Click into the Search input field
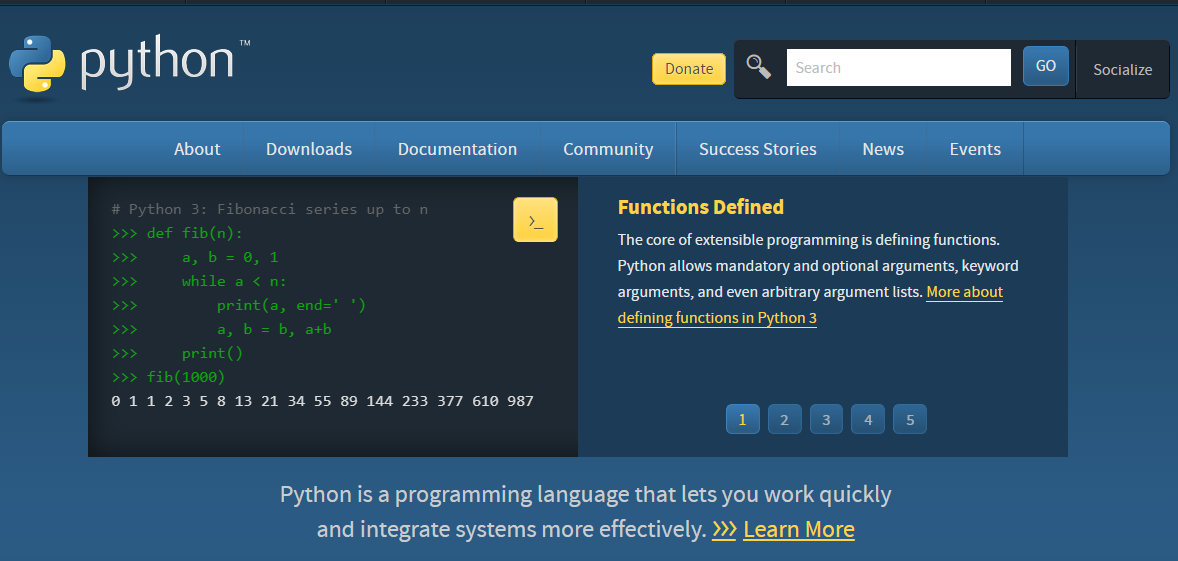 [x=899, y=68]
